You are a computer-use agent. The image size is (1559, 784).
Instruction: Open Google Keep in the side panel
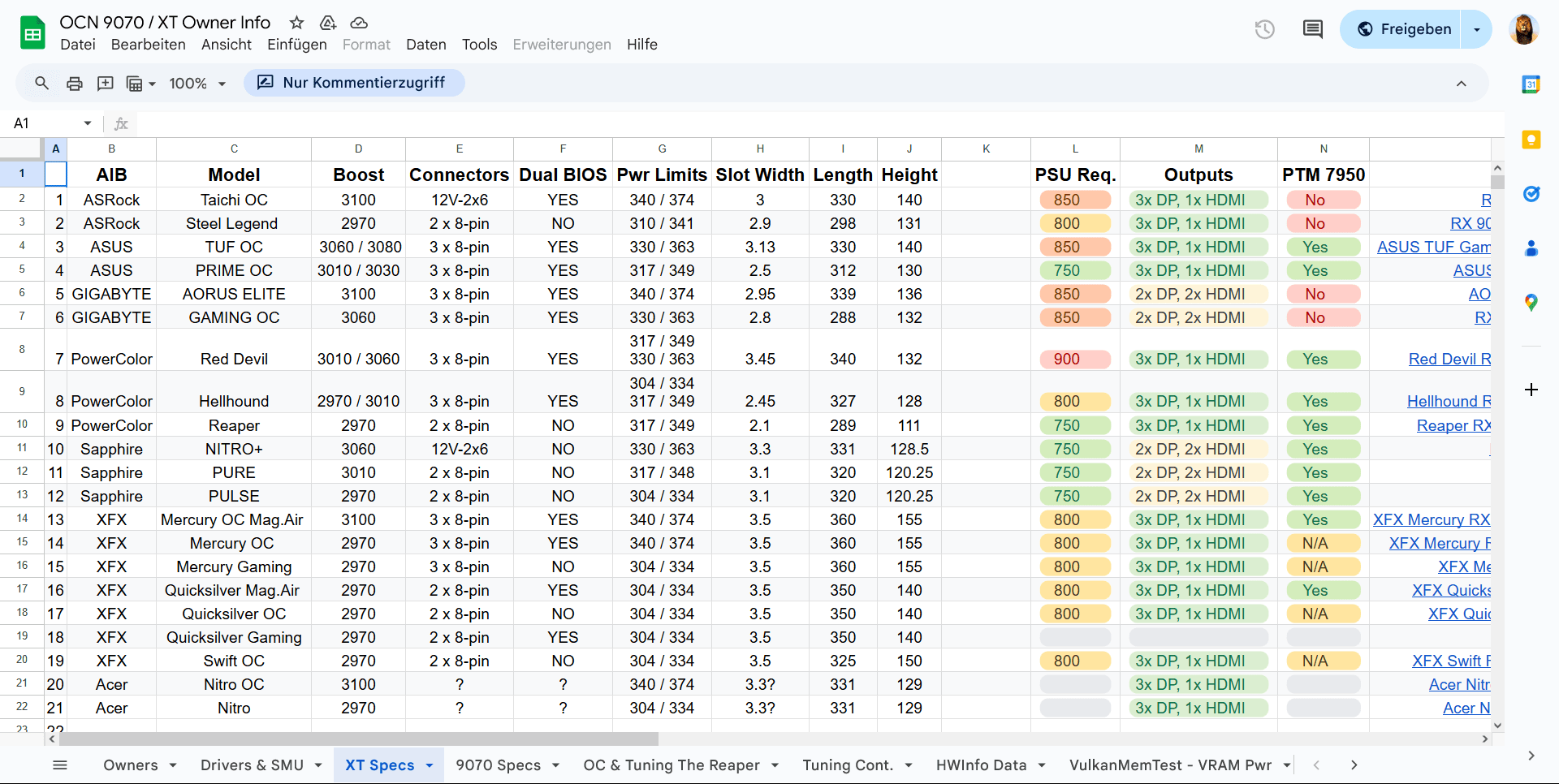[x=1531, y=140]
